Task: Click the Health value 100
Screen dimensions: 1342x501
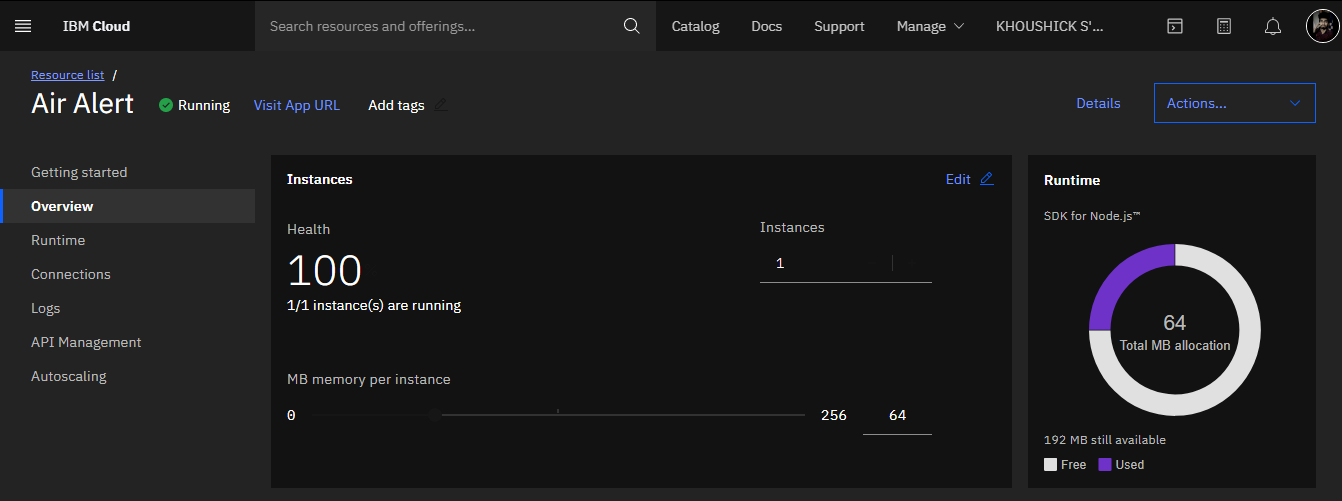Action: coord(324,271)
